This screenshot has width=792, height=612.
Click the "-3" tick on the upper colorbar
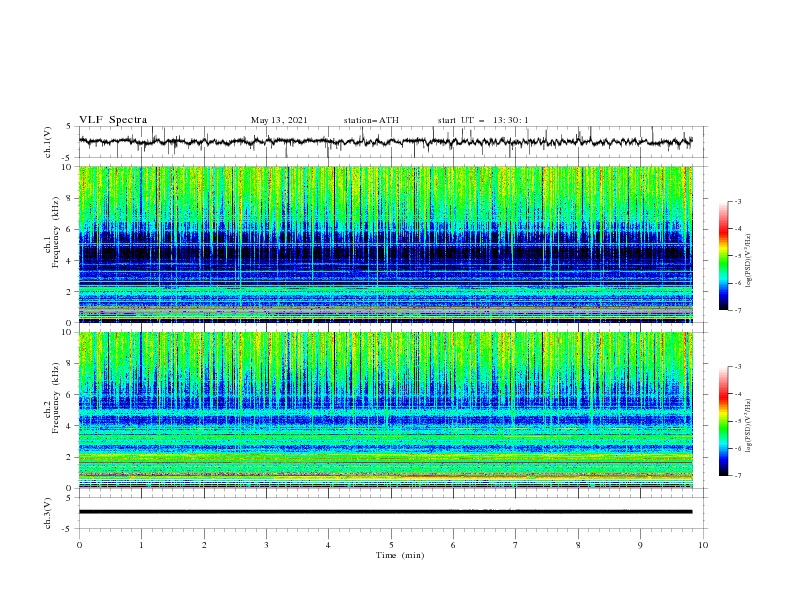[x=737, y=201]
